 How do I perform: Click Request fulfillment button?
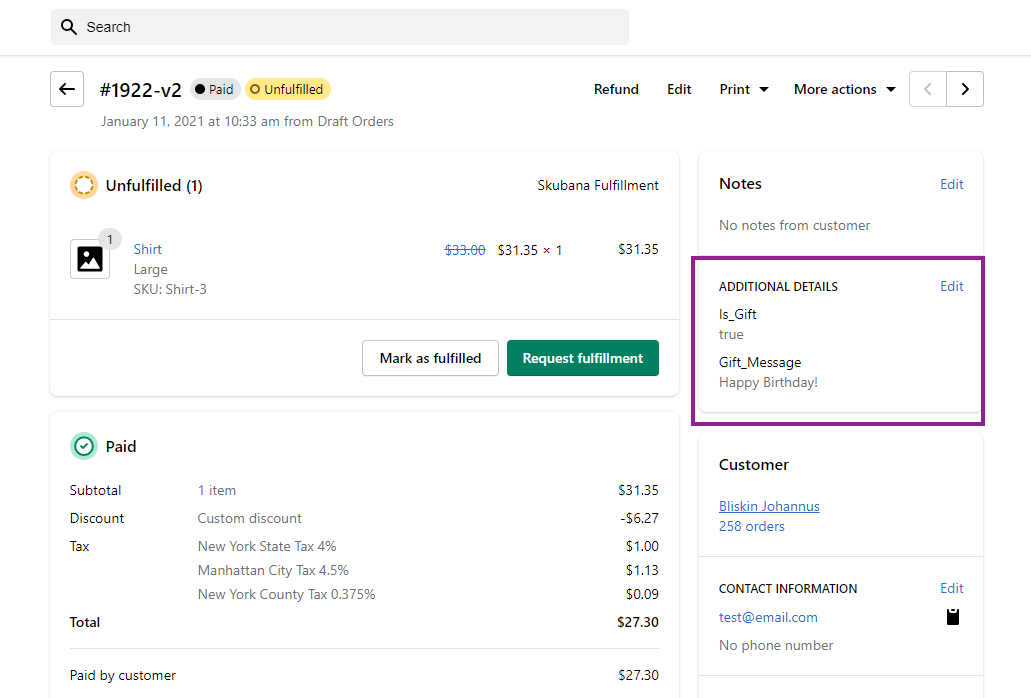click(x=583, y=358)
